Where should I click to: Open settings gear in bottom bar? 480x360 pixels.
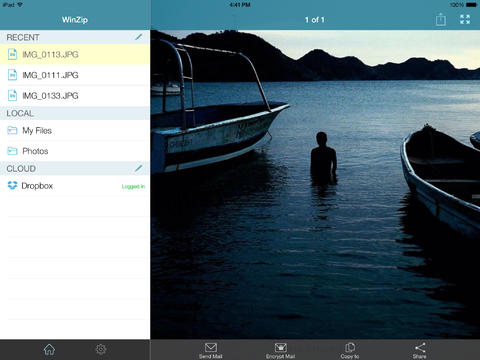tap(101, 349)
